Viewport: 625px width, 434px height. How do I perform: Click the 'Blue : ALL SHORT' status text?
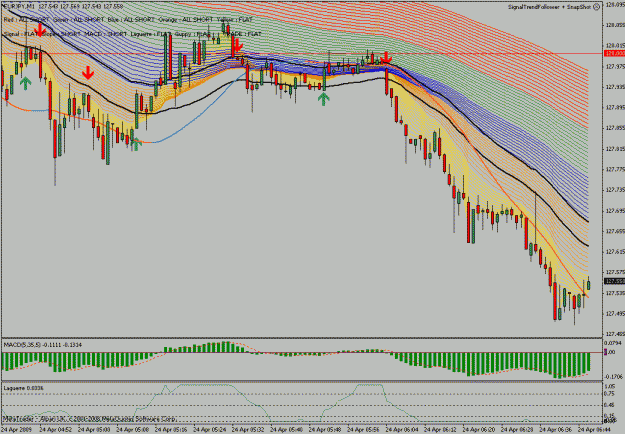click(x=131, y=20)
